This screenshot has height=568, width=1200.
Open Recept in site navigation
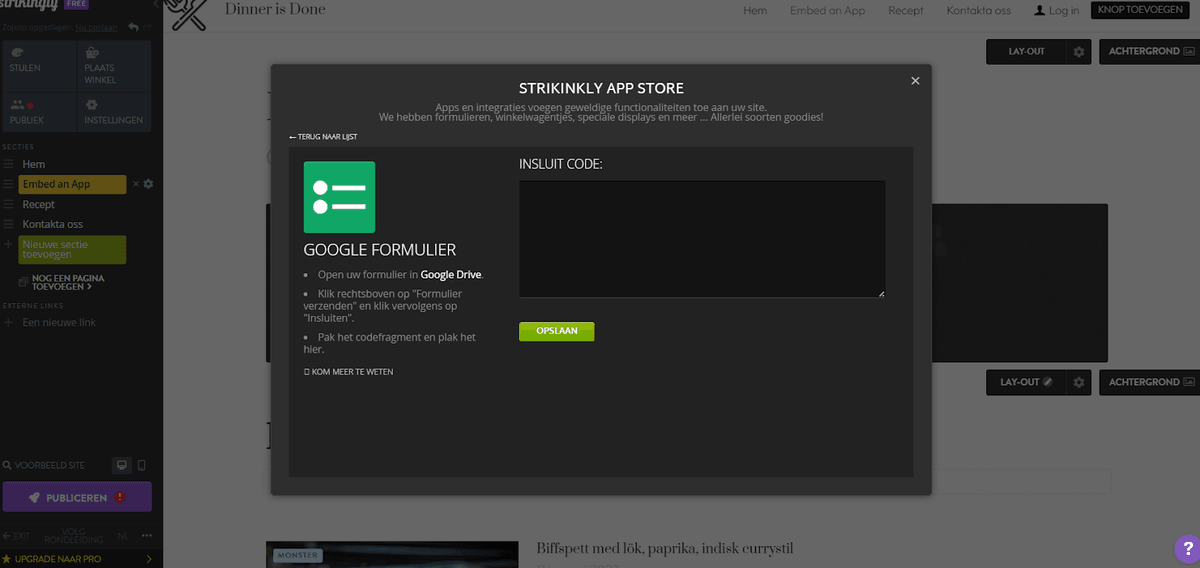click(905, 10)
